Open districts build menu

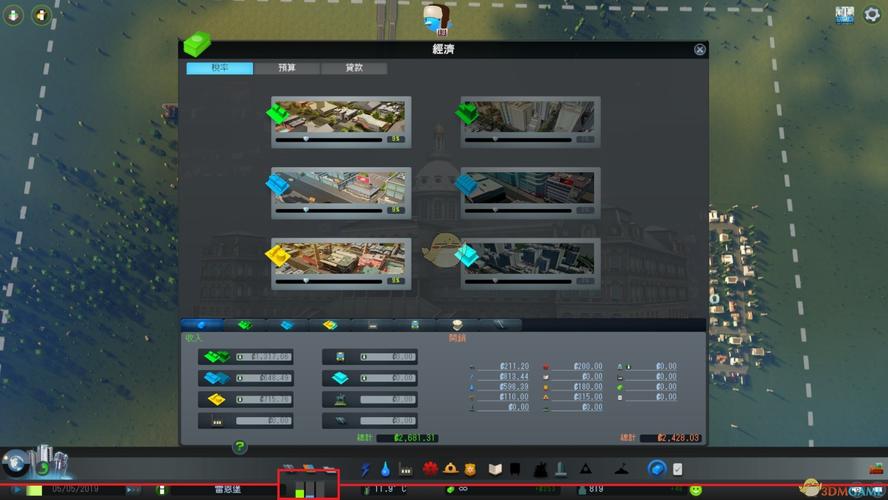click(x=330, y=468)
